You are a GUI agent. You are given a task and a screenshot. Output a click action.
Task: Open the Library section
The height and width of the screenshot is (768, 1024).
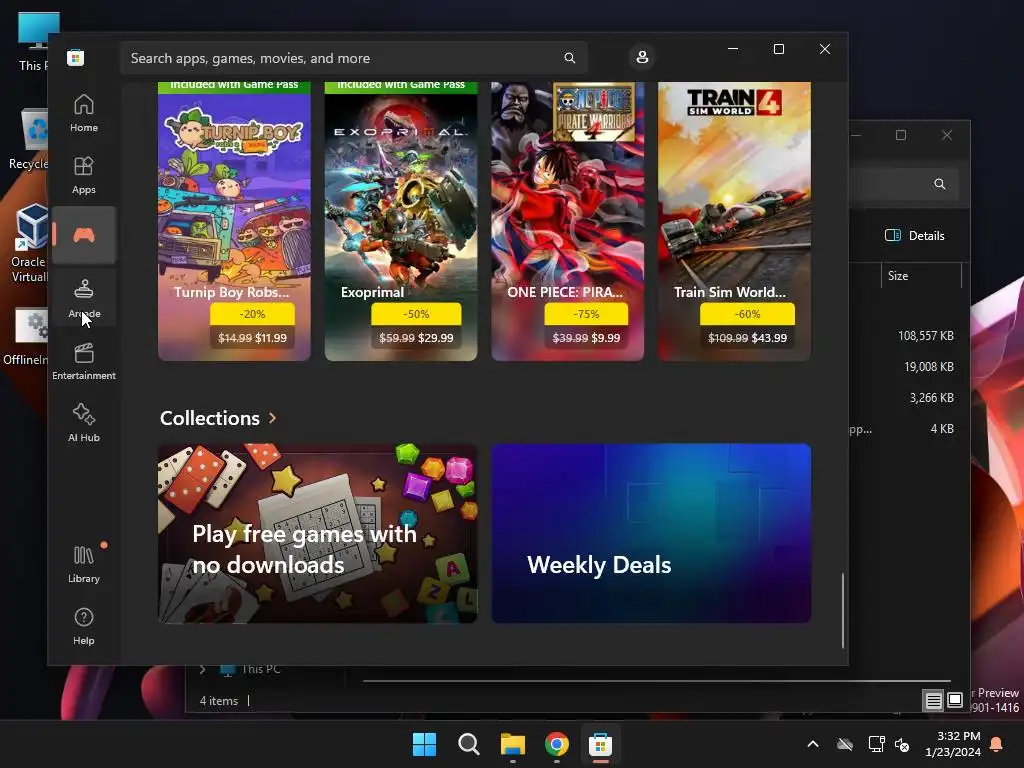point(84,564)
